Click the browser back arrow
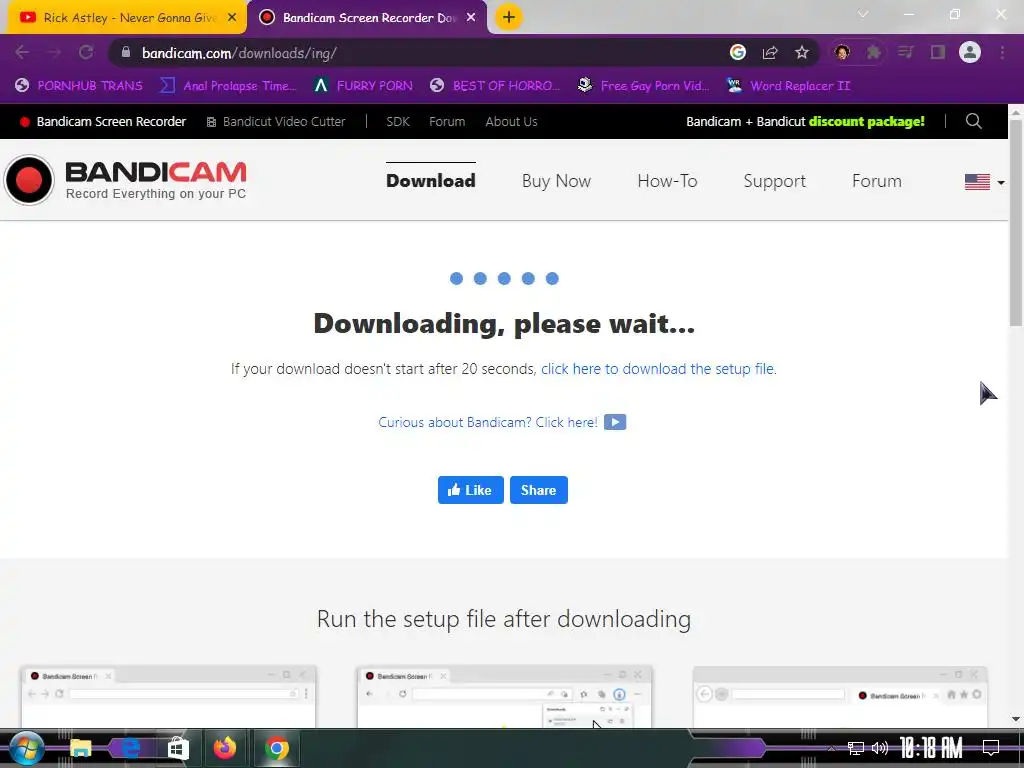Screen dimensions: 1024x768 click(22, 52)
